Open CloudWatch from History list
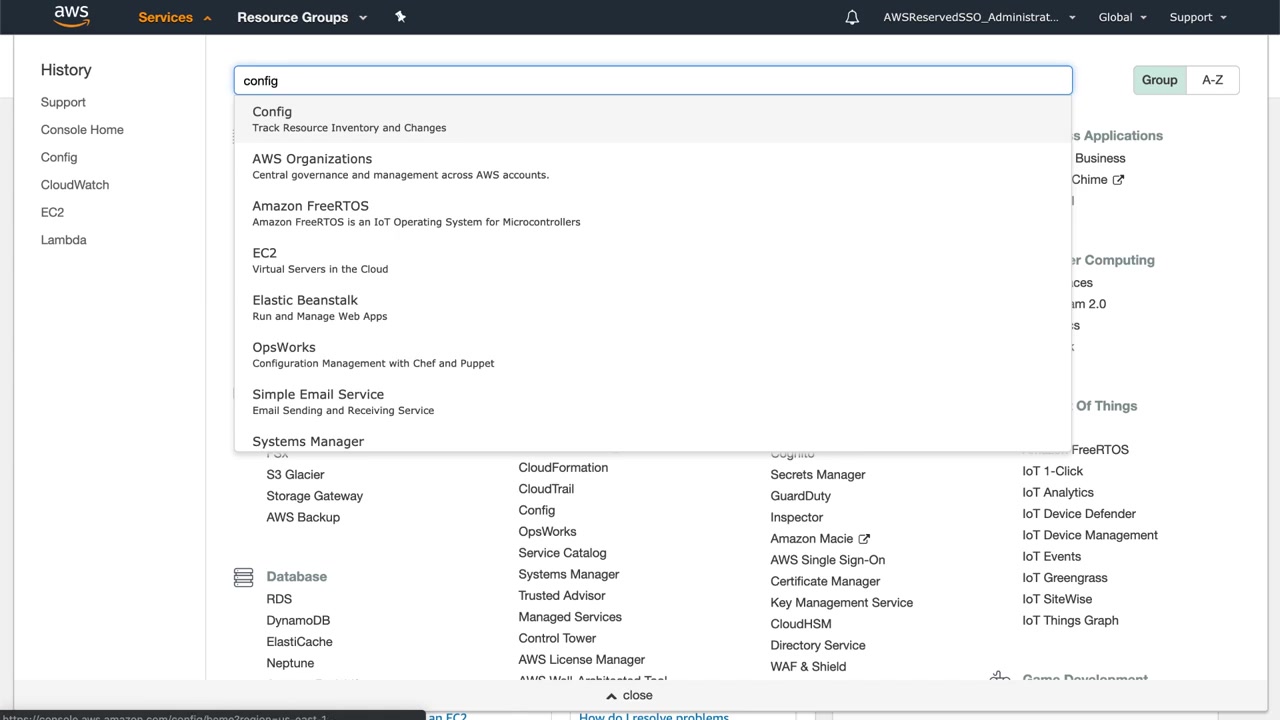Screen dimensions: 1280x720 coord(75,185)
